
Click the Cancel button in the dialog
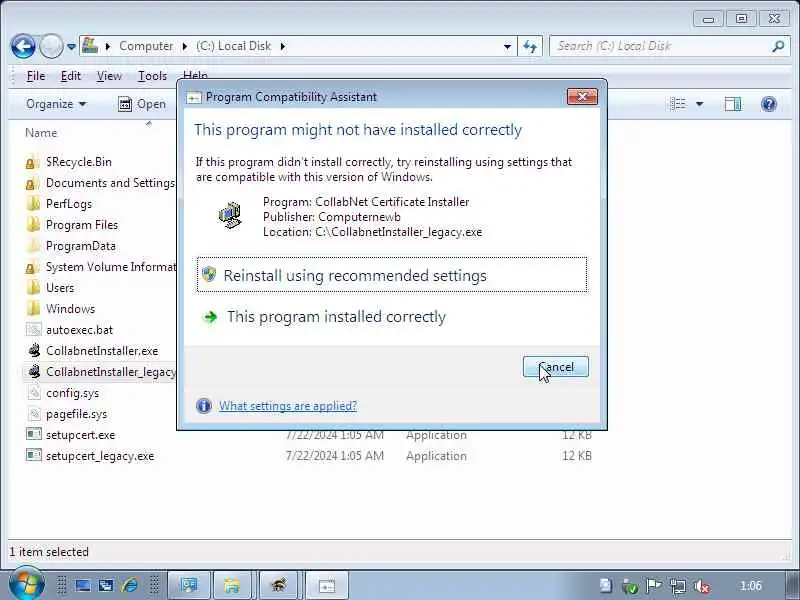(x=556, y=367)
